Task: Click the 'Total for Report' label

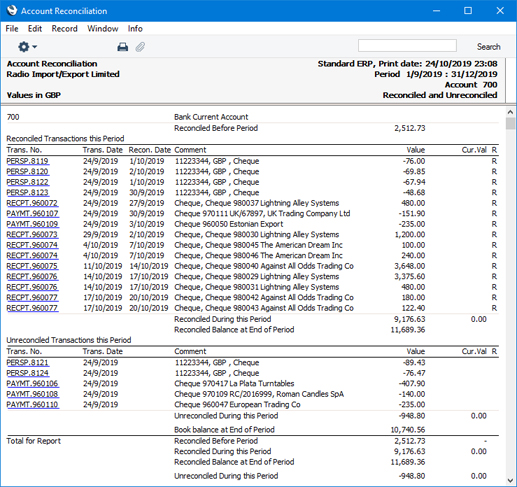Action: click(34, 441)
